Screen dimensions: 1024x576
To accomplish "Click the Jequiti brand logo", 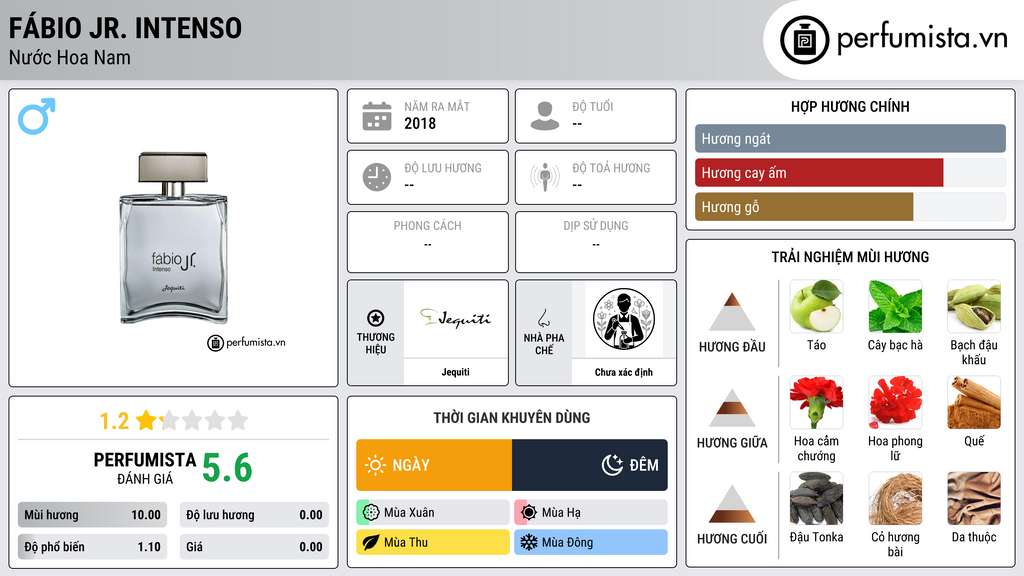I will [x=455, y=319].
